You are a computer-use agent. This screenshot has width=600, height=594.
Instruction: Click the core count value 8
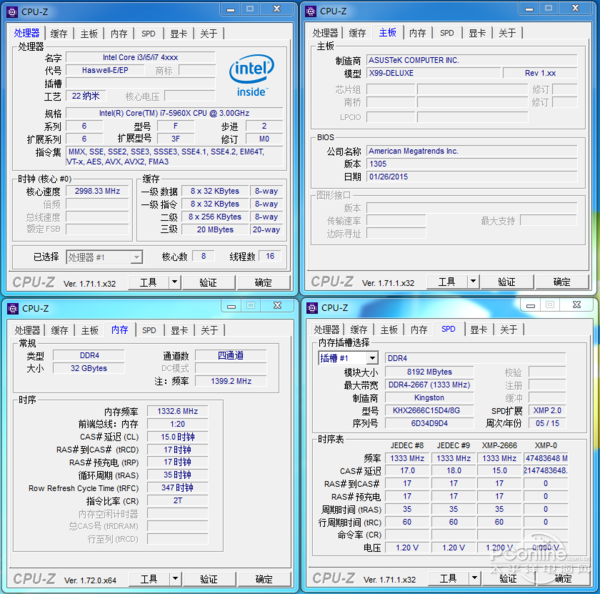tap(204, 256)
